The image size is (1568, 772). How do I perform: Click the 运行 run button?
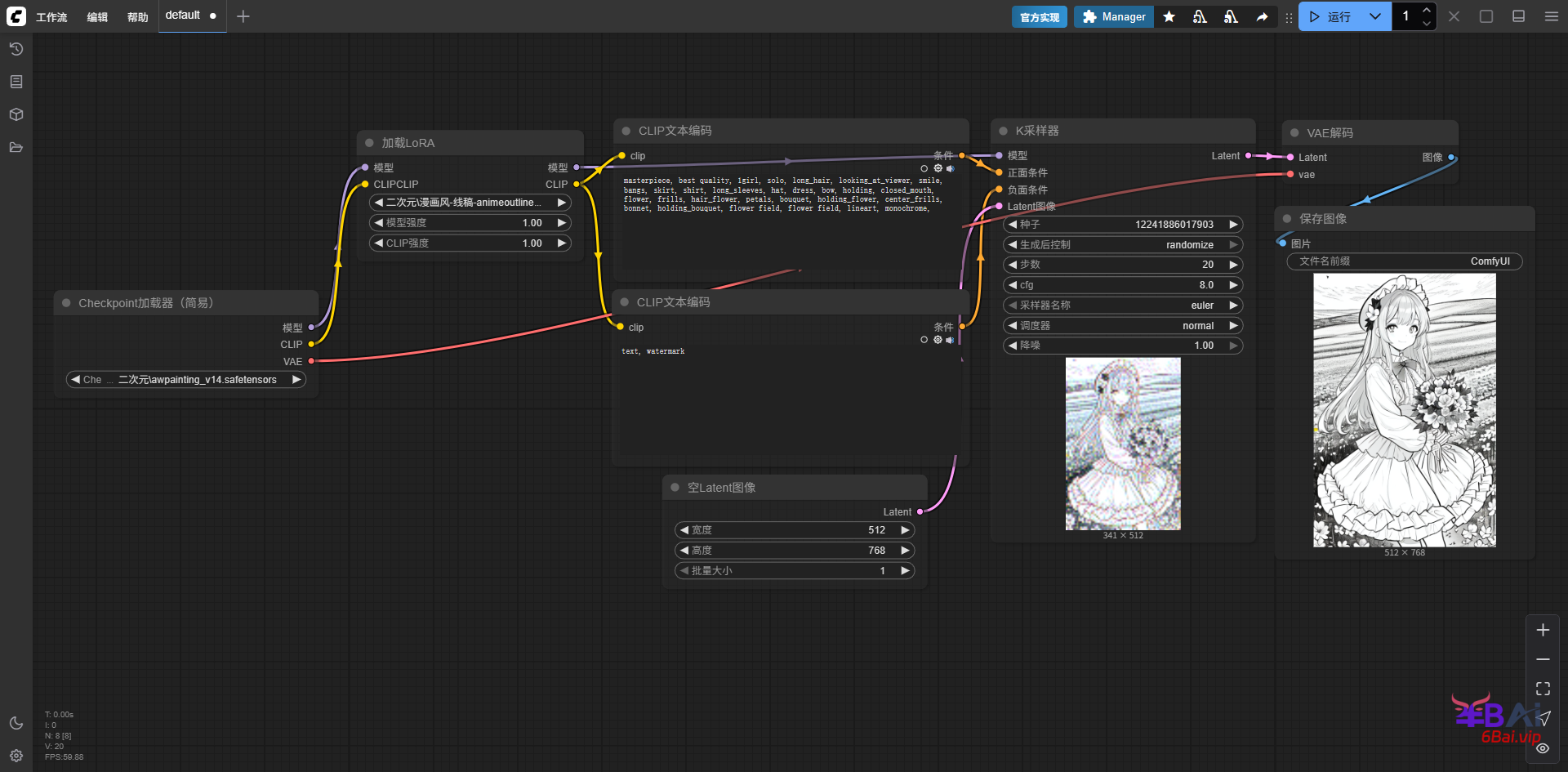pos(1330,16)
